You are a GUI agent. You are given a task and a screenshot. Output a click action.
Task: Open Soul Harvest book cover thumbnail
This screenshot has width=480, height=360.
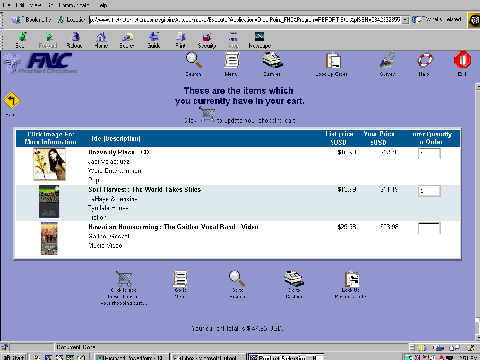49,202
